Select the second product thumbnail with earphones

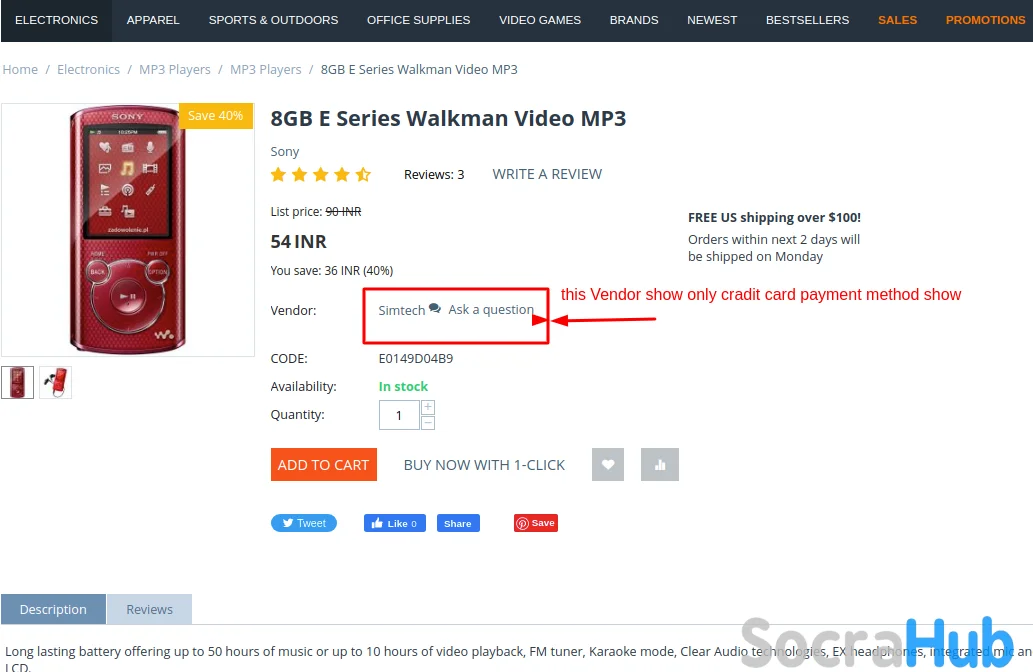(x=55, y=383)
